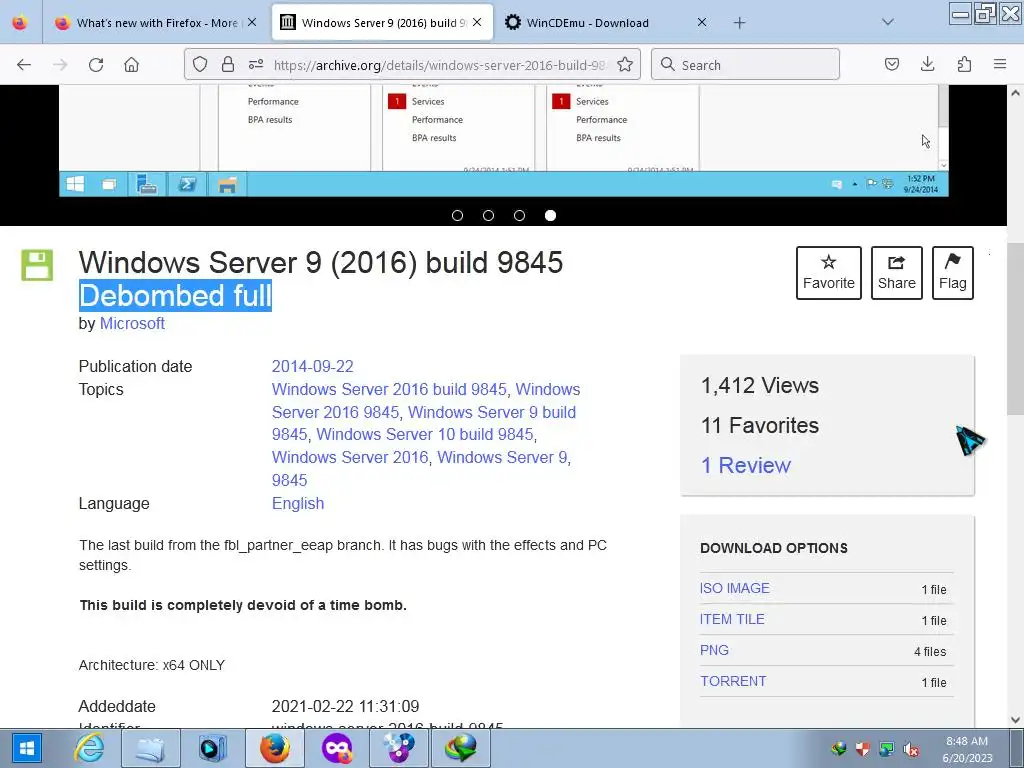Download the ISO IMAGE option
The image size is (1024, 768).
tap(735, 588)
